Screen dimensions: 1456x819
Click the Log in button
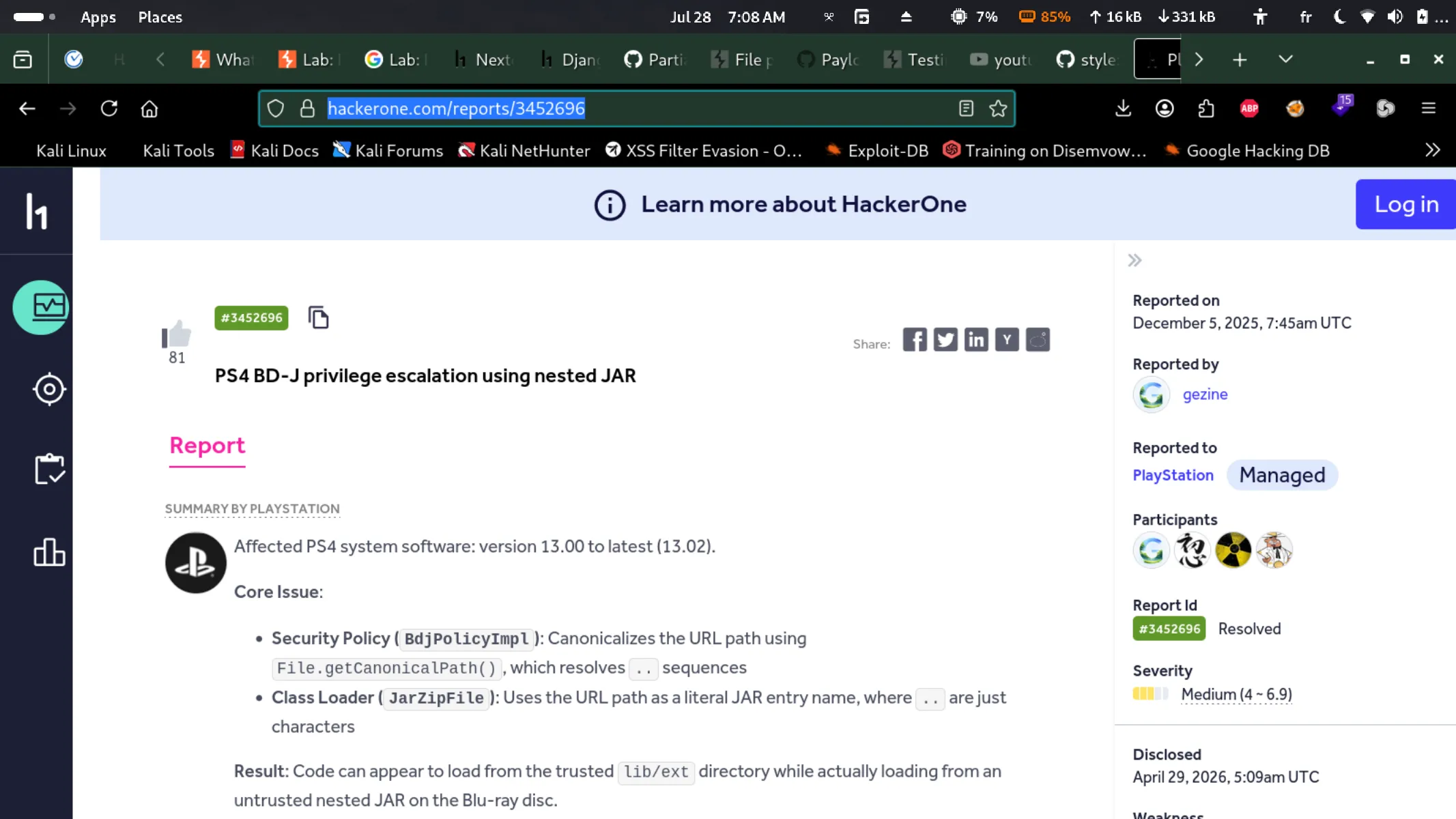[1405, 204]
